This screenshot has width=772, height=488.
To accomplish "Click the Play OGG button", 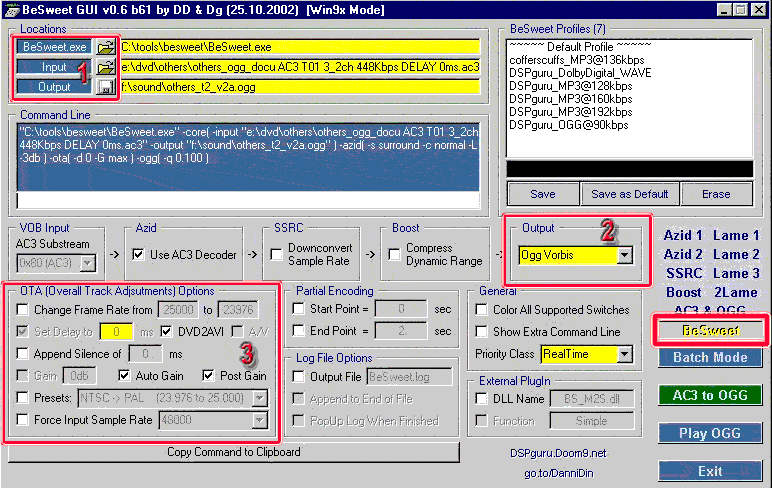I will (710, 433).
